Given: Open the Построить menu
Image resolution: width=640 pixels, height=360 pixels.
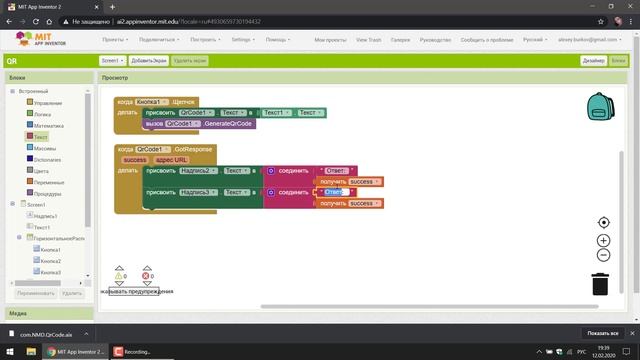Looking at the screenshot, I should point(205,40).
